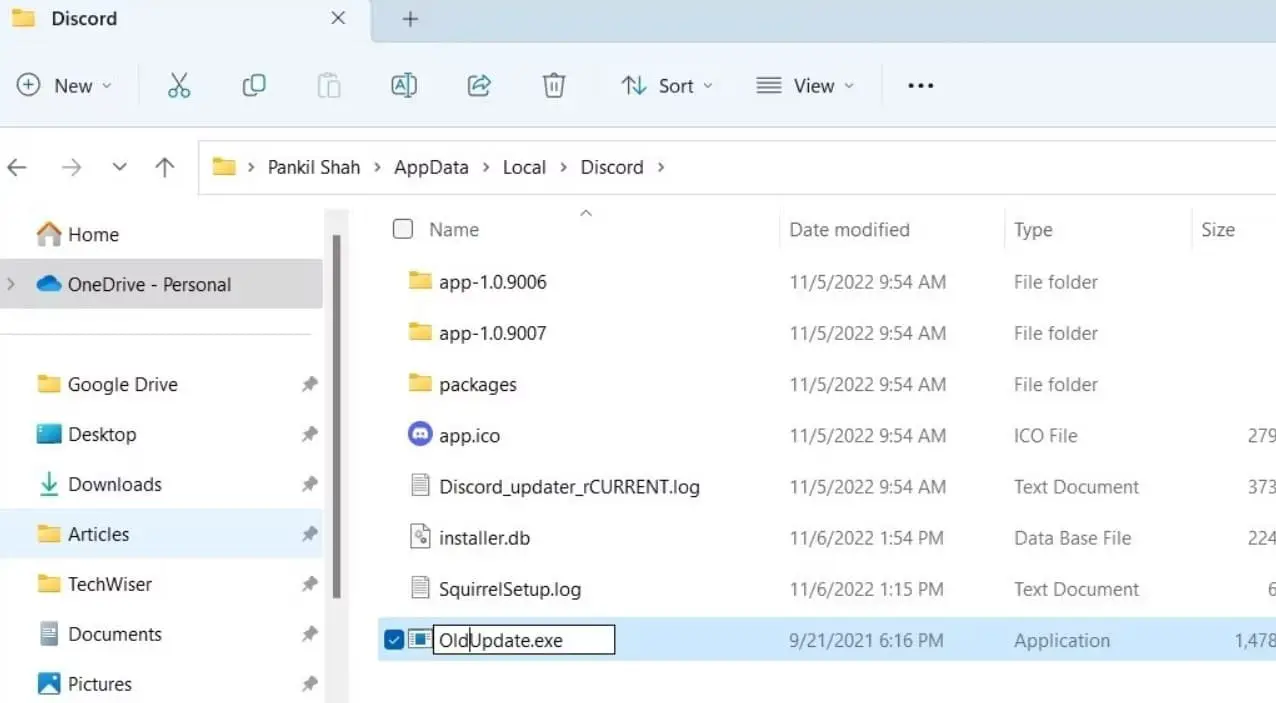Screen dimensions: 1276x703
Task: Go back with the left arrow
Action: tap(18, 168)
